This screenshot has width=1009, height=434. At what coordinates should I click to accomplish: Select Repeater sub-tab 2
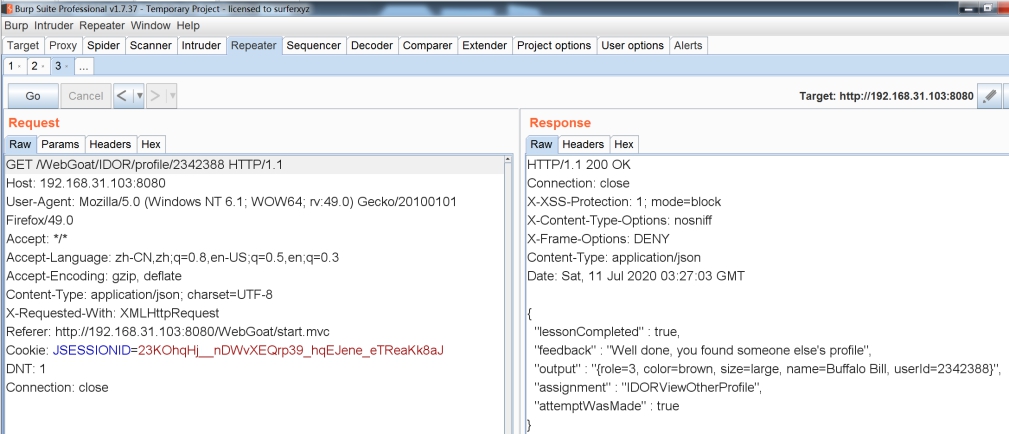tap(34, 66)
